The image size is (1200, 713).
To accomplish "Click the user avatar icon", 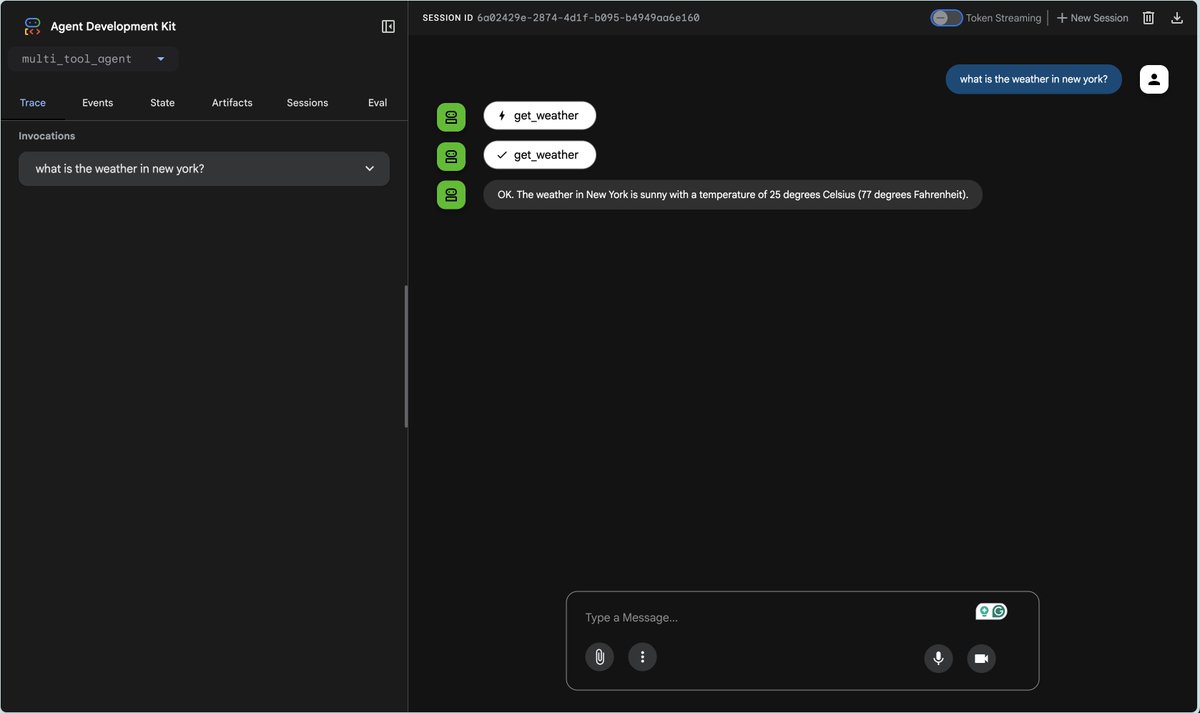I will click(x=1154, y=79).
